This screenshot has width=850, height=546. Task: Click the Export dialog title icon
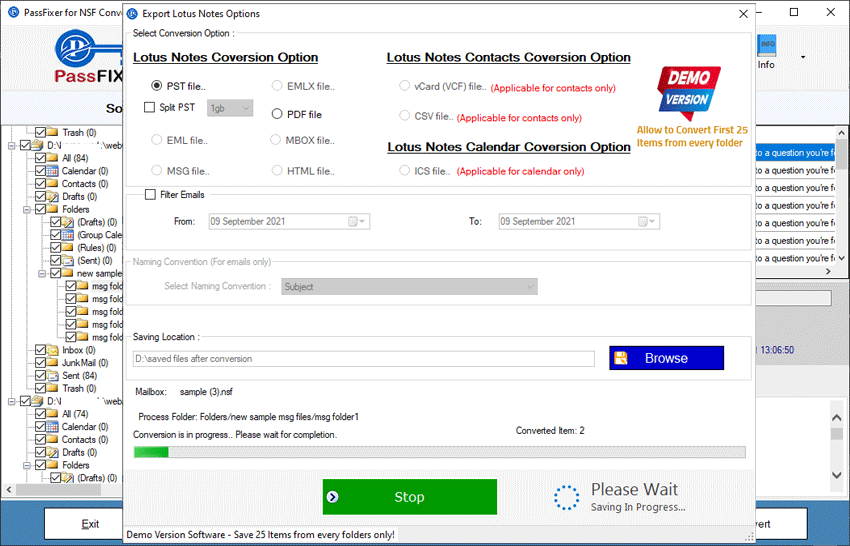pos(132,14)
